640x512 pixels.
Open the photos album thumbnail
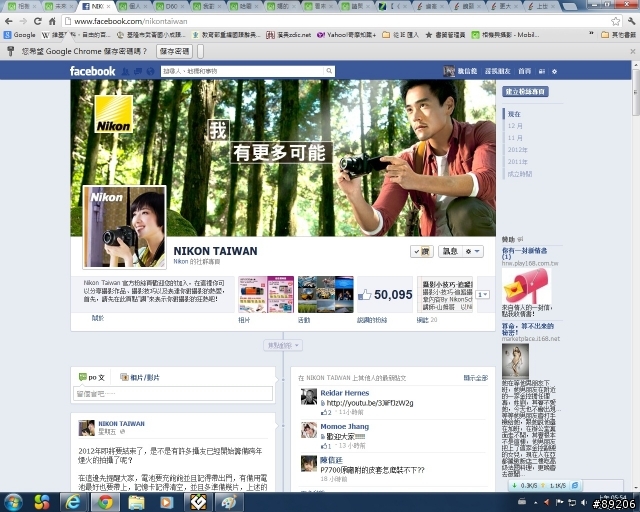pyautogui.click(x=266, y=294)
